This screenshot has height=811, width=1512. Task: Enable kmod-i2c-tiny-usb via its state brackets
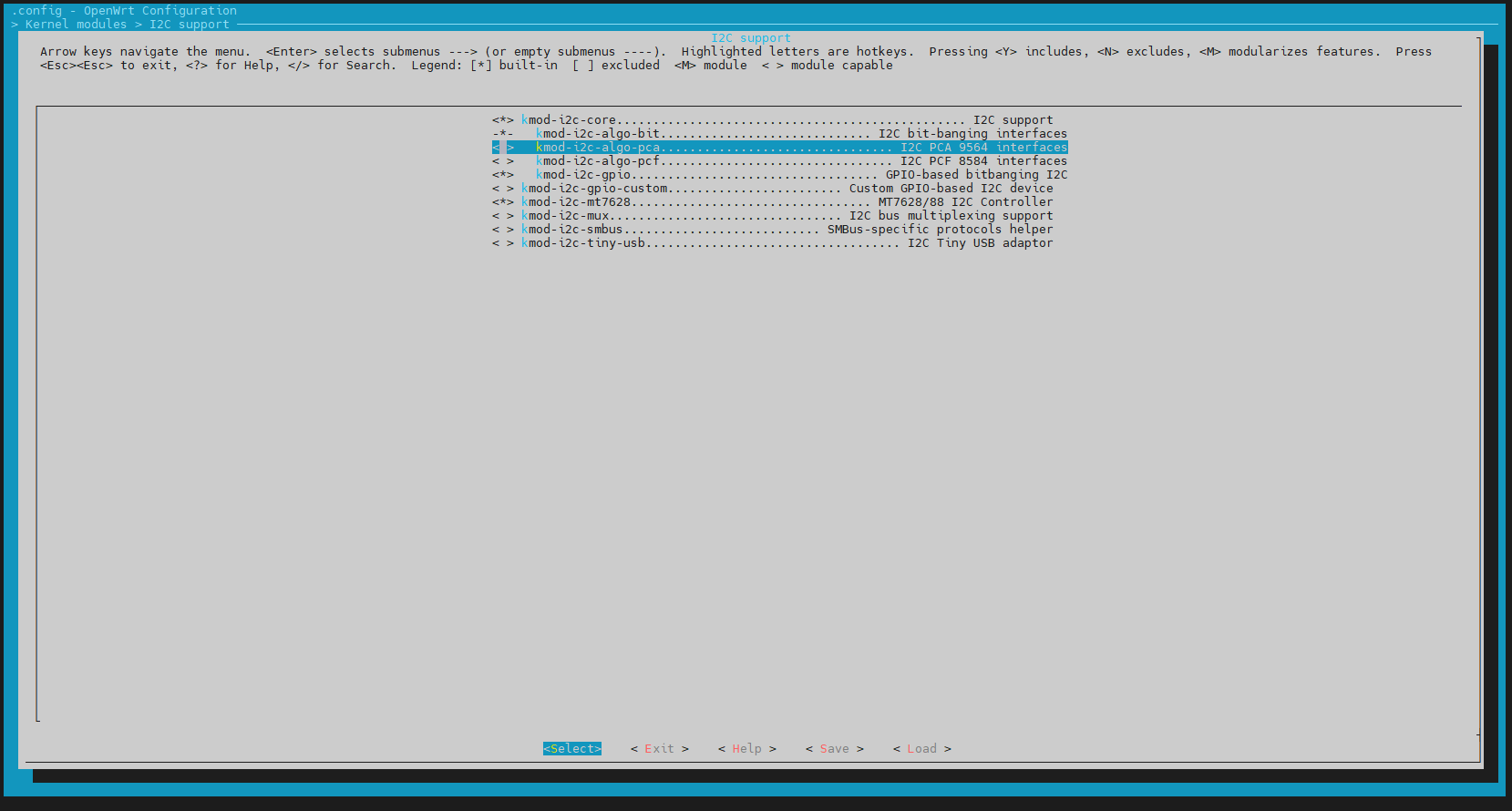pyautogui.click(x=503, y=243)
